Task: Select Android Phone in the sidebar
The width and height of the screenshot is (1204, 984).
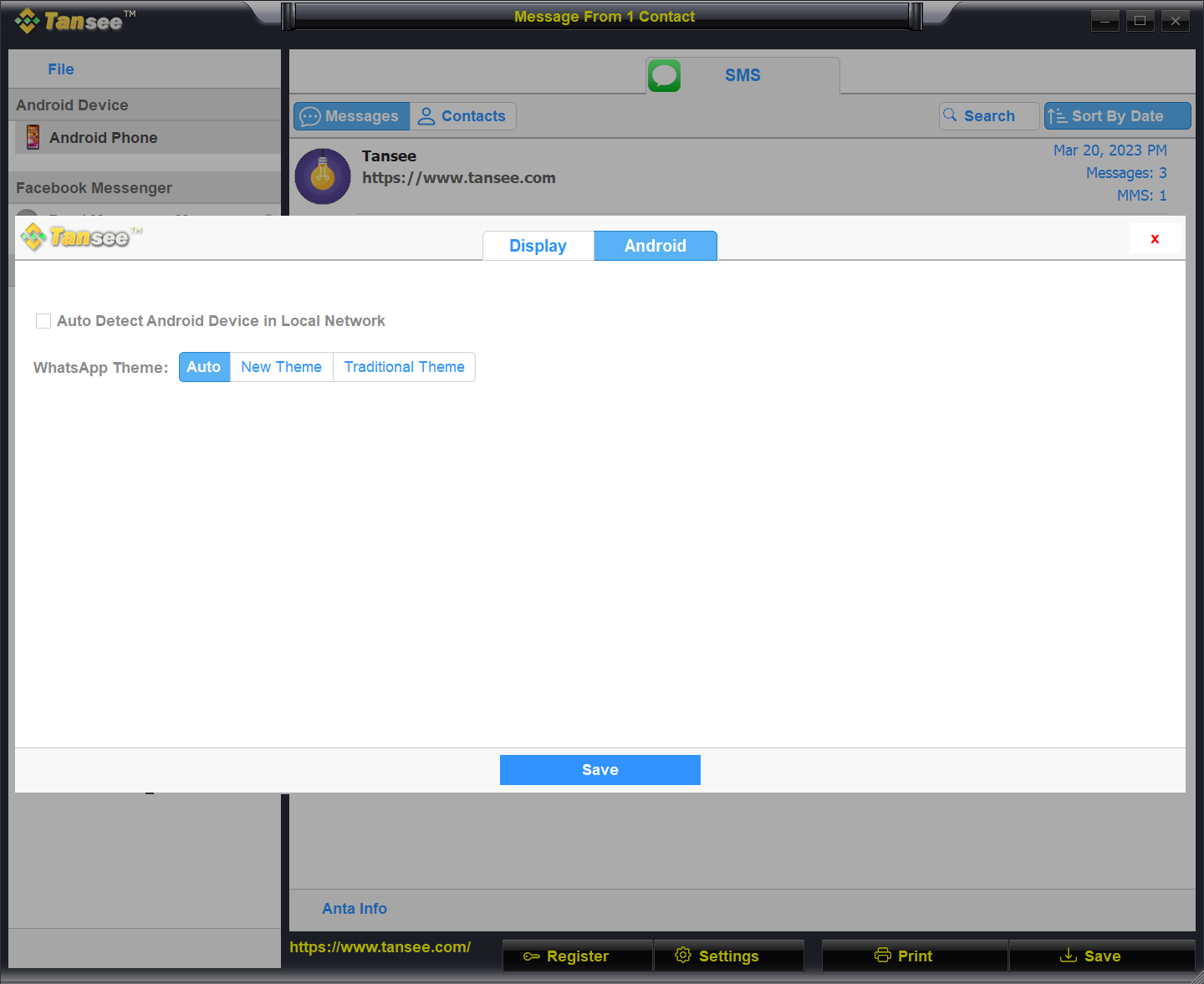Action: (x=148, y=137)
